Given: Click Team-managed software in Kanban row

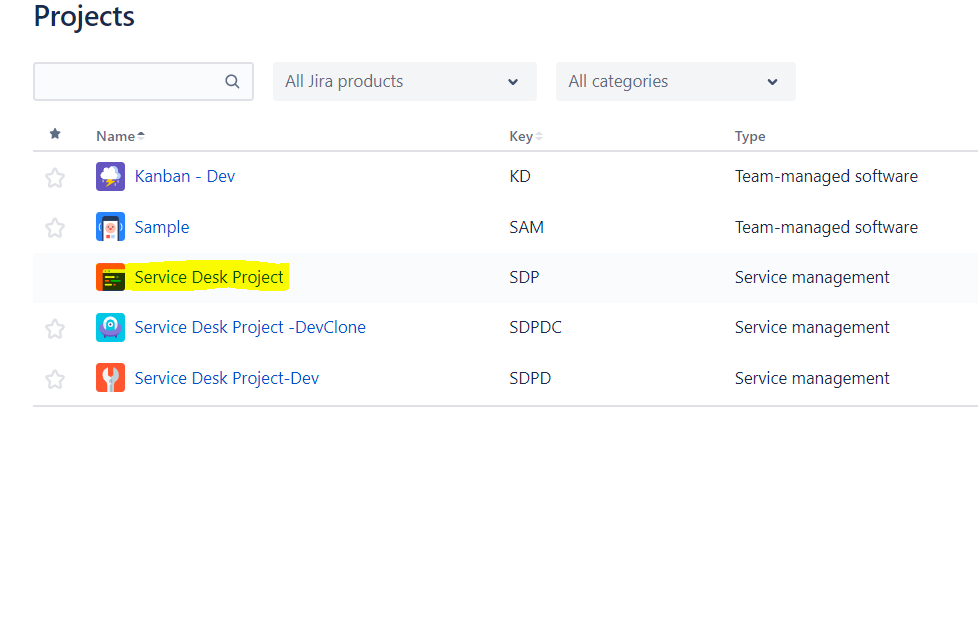Looking at the screenshot, I should tap(826, 176).
